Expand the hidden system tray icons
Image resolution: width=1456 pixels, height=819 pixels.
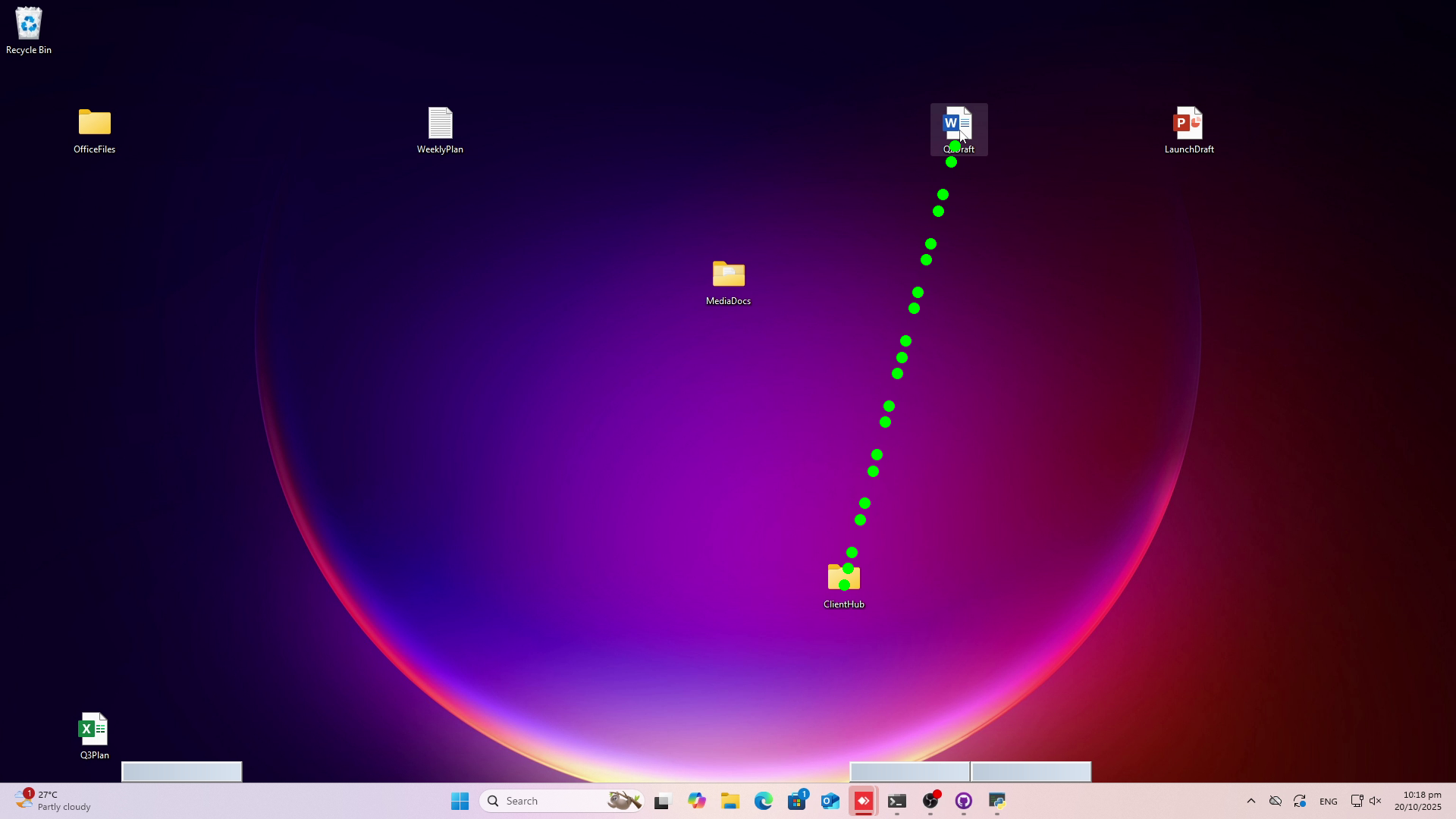(1251, 801)
